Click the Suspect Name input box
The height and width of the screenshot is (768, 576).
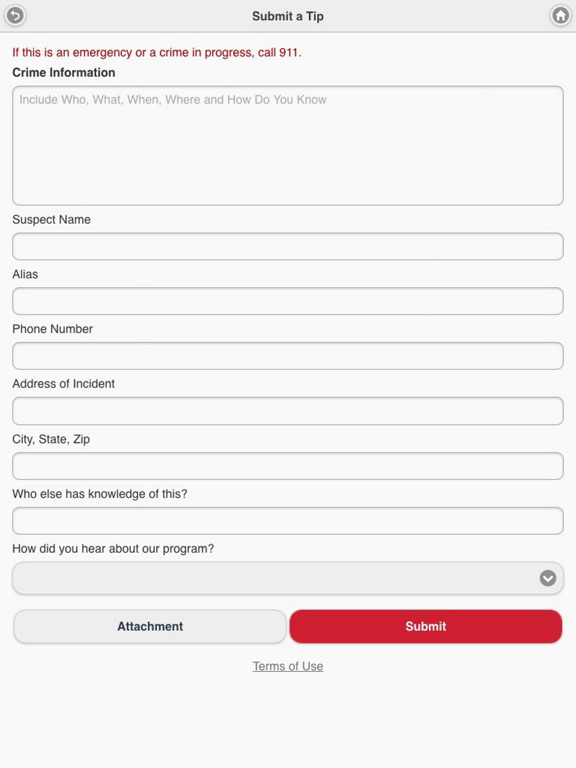pos(288,246)
